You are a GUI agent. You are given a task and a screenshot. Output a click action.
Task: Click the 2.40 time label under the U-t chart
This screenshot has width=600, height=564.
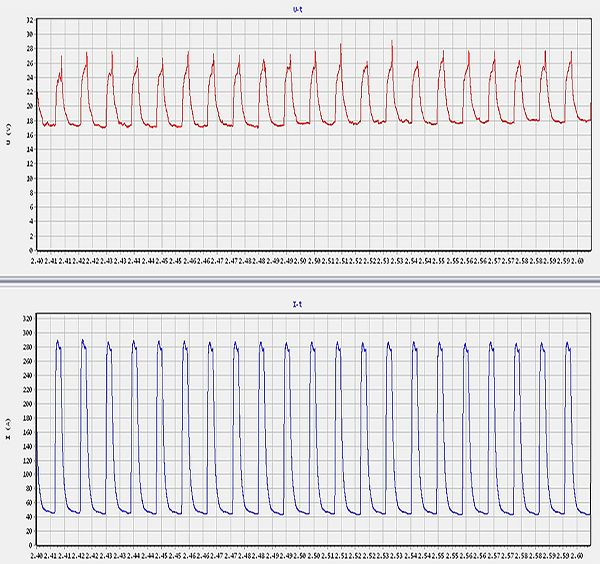tap(38, 260)
